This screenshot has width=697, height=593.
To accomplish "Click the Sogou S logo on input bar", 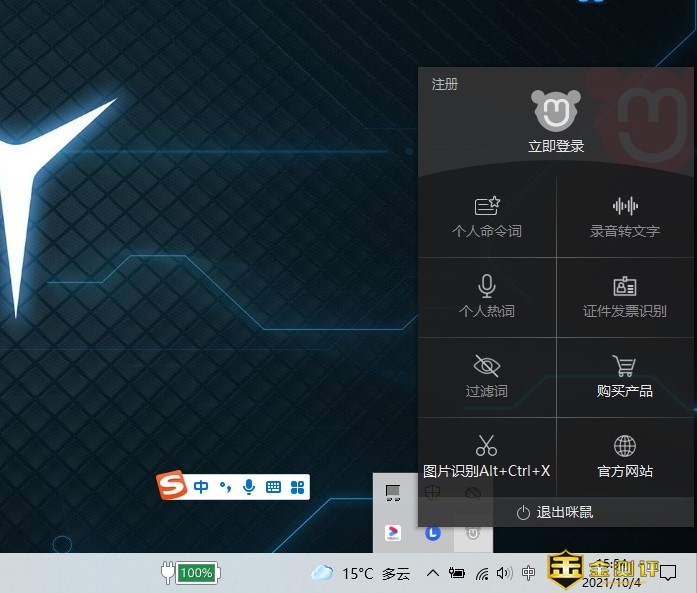I will (x=173, y=487).
